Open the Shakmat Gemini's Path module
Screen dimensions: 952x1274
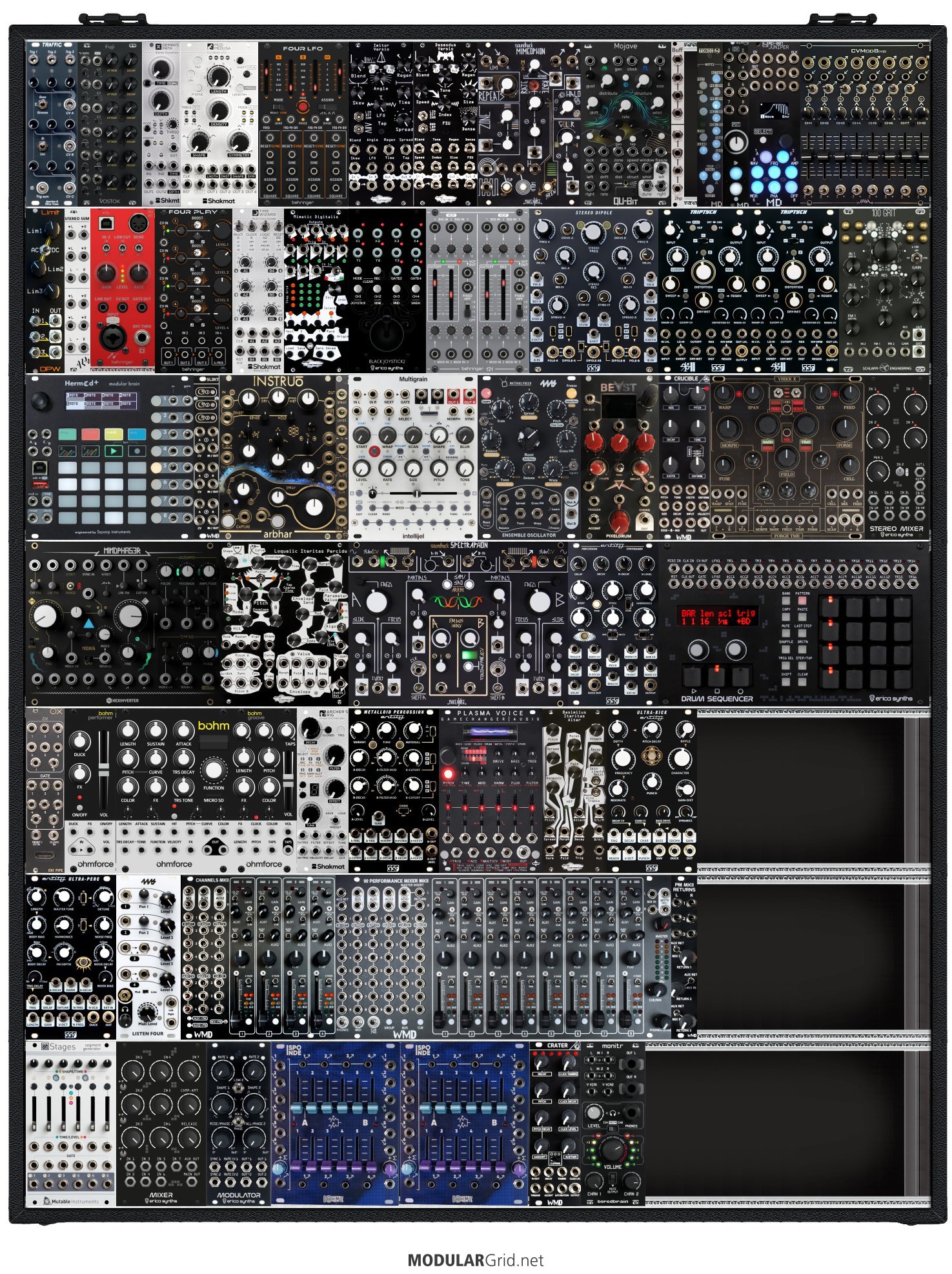161,124
